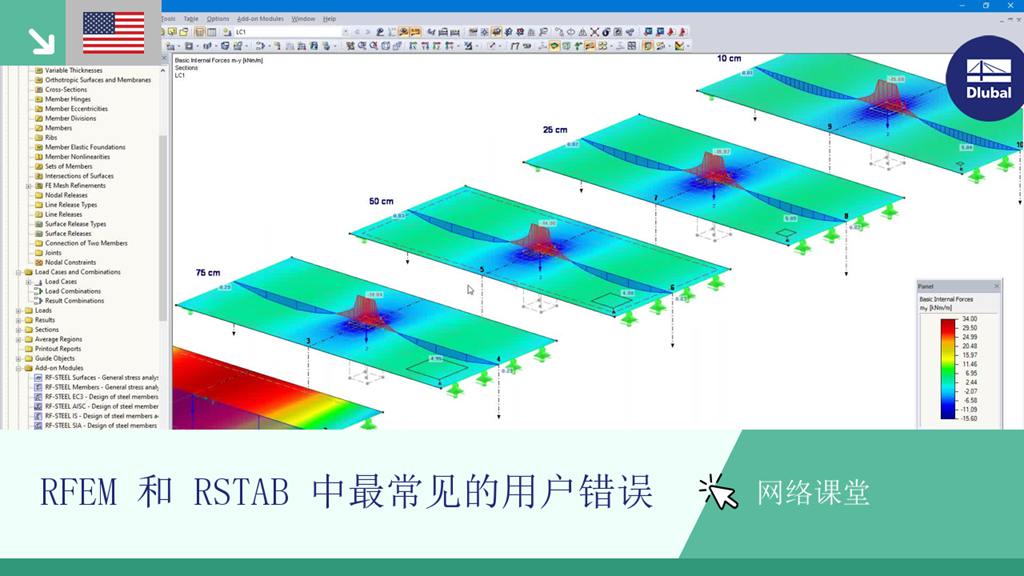Click the previous load case arrow
The width and height of the screenshot is (1024, 576).
click(x=357, y=31)
